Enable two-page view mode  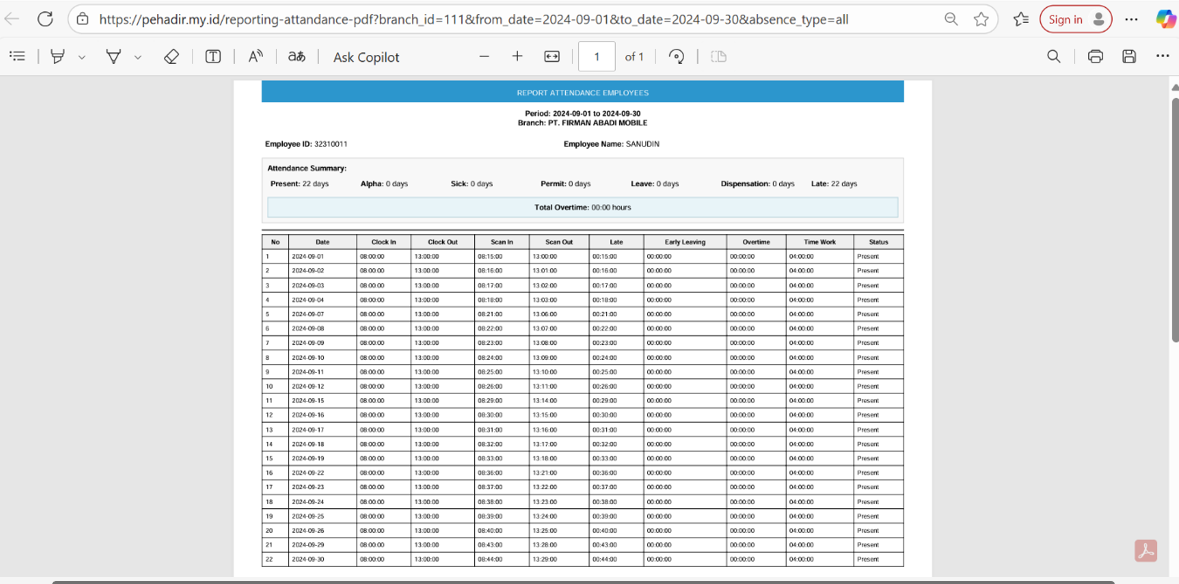[718, 56]
